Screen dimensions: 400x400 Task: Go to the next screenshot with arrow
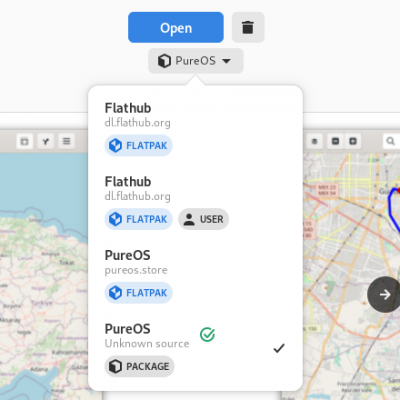tap(384, 295)
